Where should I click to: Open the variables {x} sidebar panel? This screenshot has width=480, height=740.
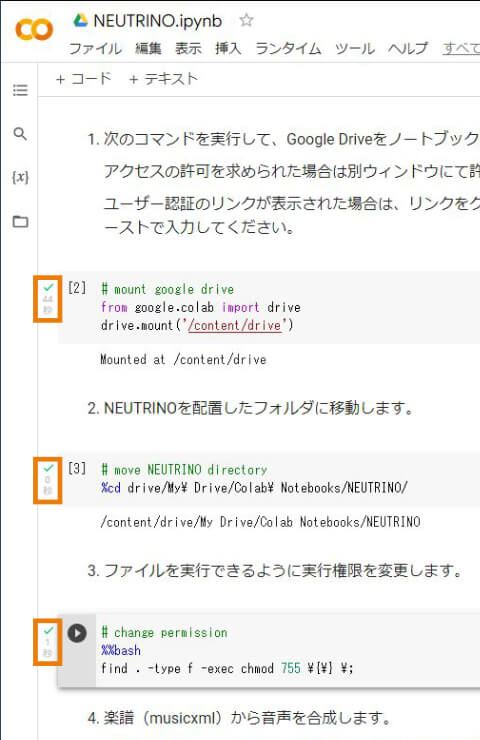click(x=20, y=177)
